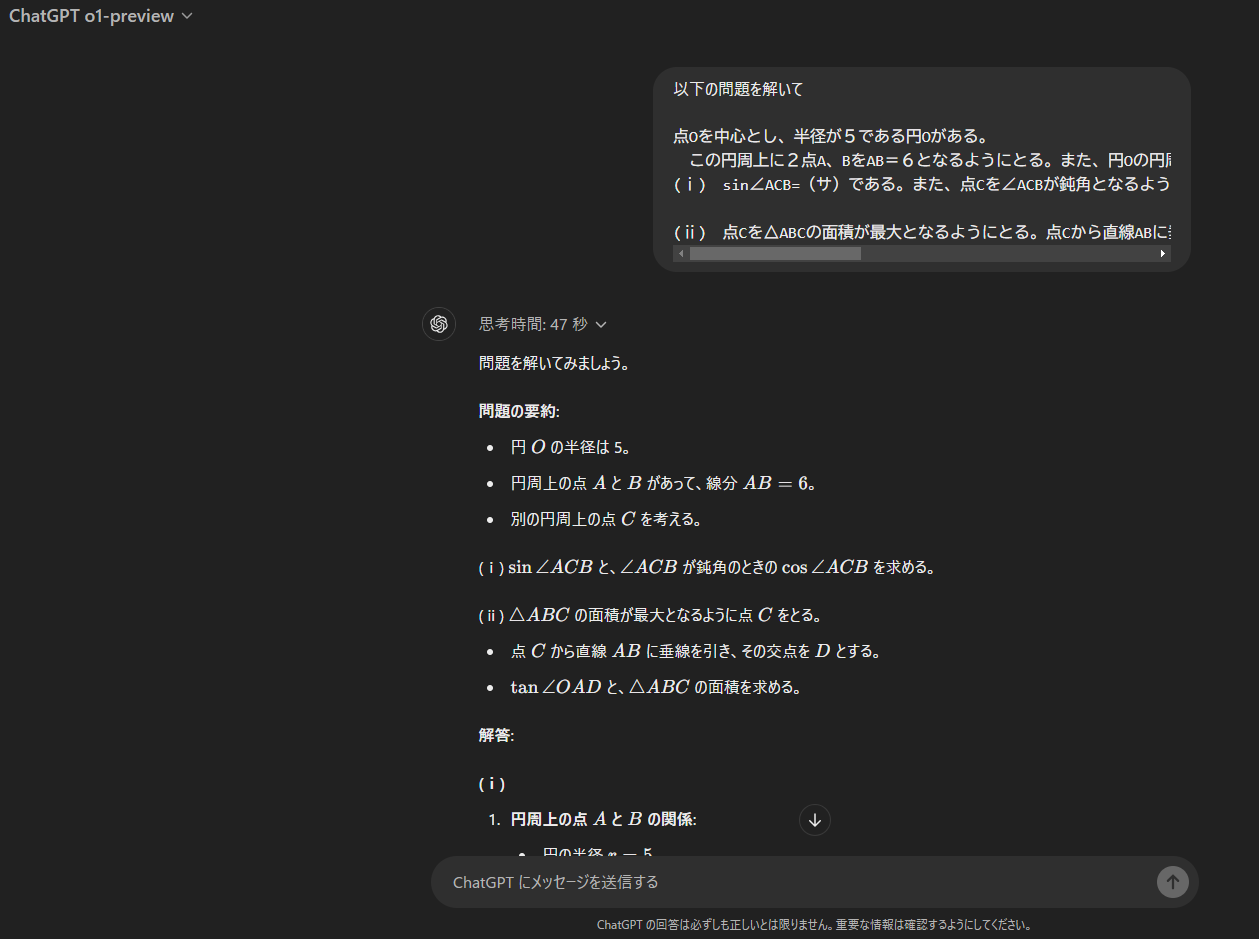Click the left scroll arrow in the message bubble
1259x939 pixels.
coord(681,253)
